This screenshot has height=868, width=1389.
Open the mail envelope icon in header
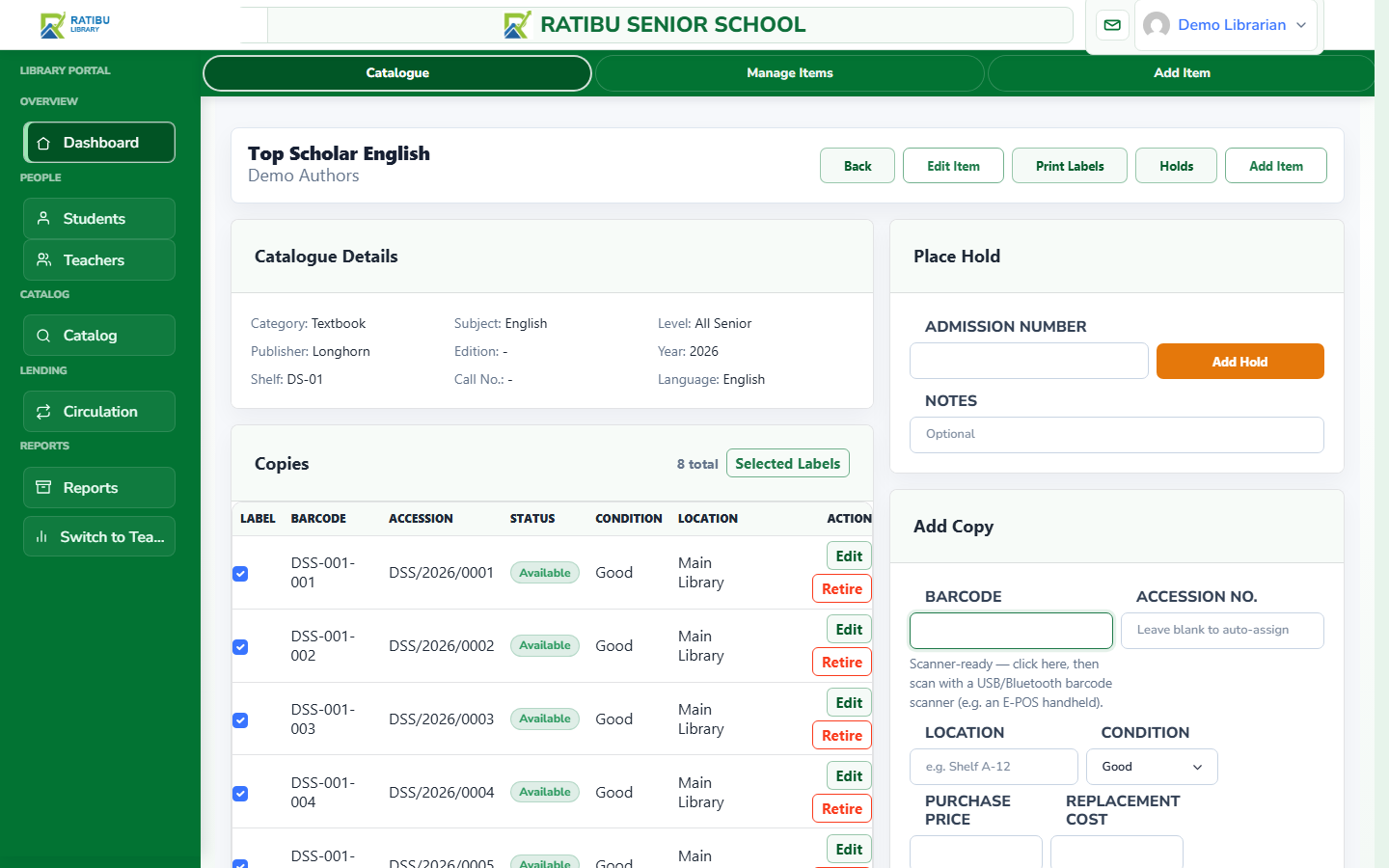coord(1112,25)
